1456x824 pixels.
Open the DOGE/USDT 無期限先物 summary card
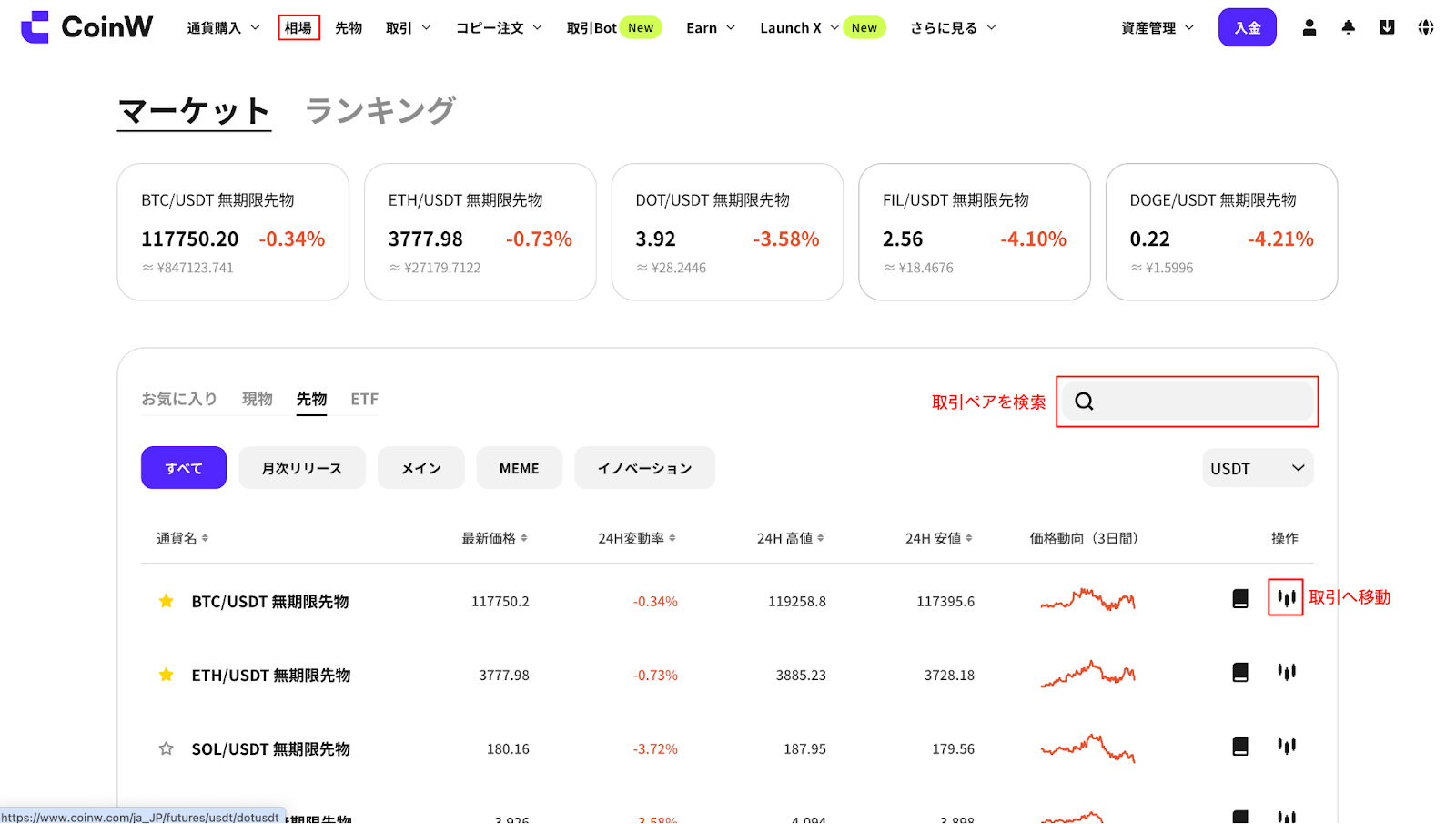pyautogui.click(x=1222, y=232)
